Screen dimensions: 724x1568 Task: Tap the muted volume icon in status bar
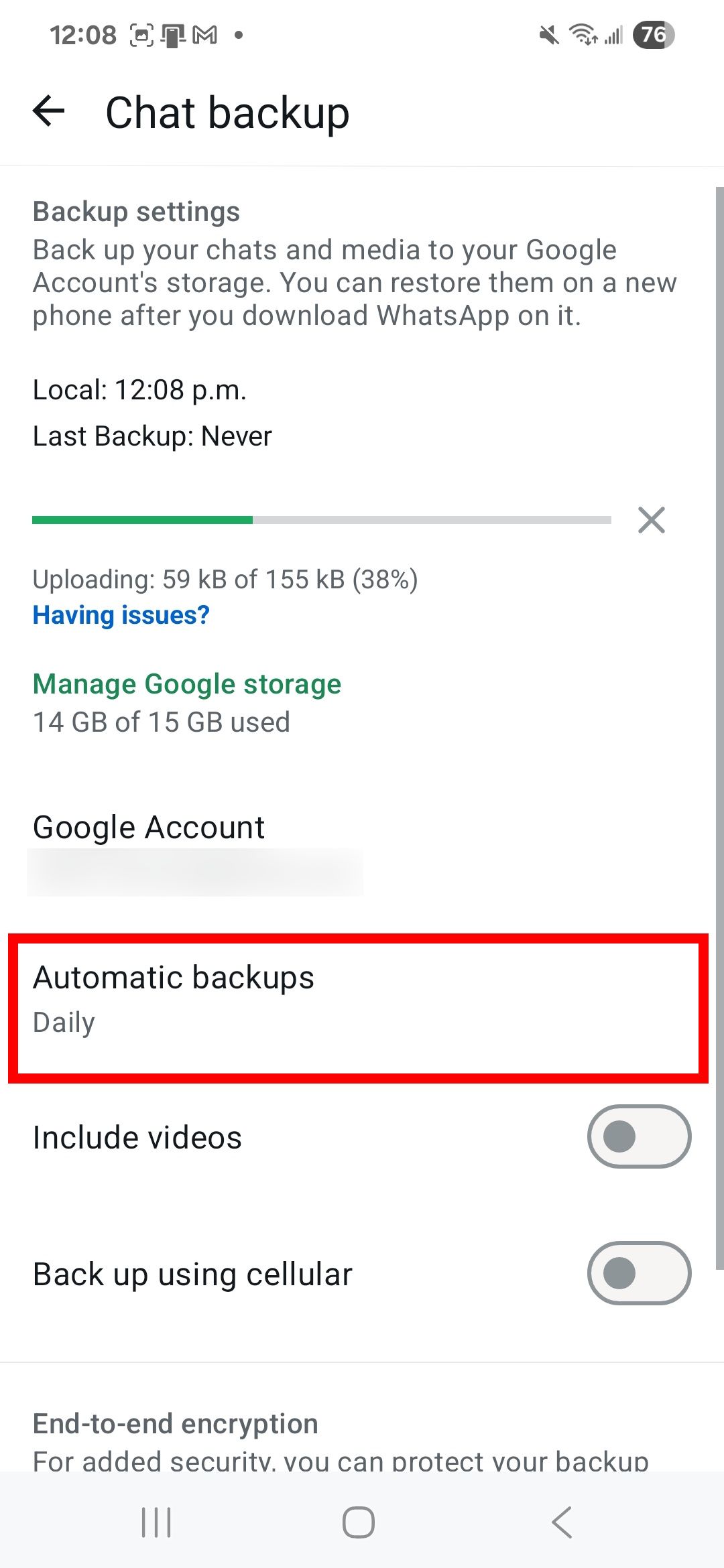click(x=548, y=36)
